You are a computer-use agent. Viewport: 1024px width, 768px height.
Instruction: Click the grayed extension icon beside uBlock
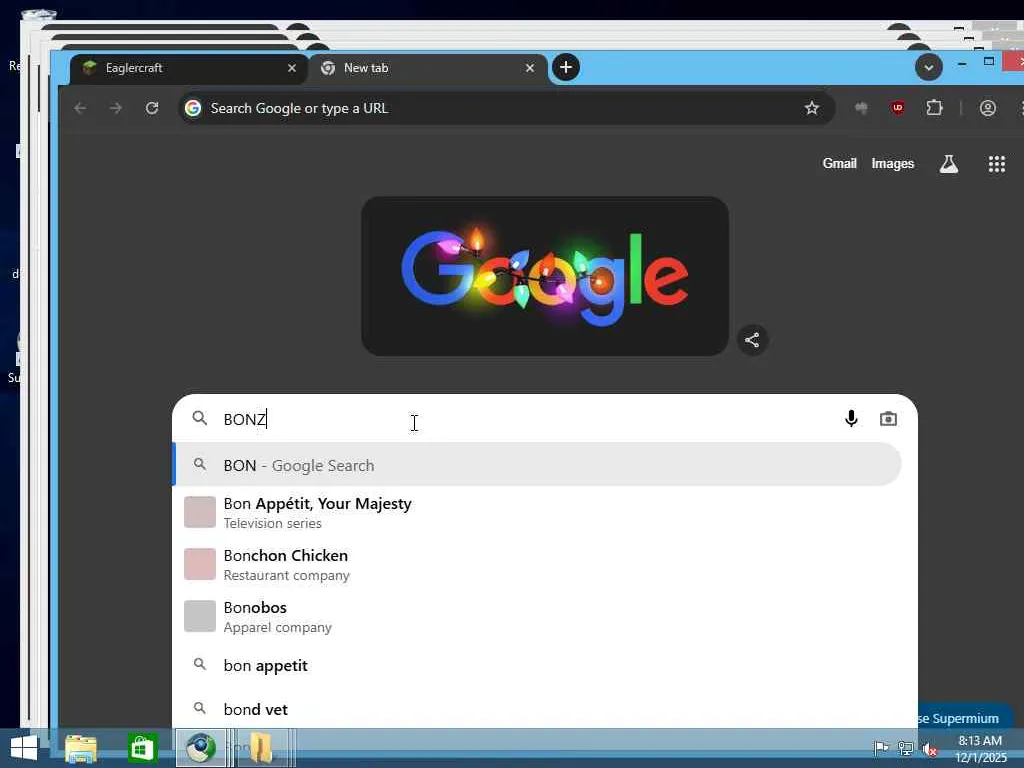tap(861, 108)
